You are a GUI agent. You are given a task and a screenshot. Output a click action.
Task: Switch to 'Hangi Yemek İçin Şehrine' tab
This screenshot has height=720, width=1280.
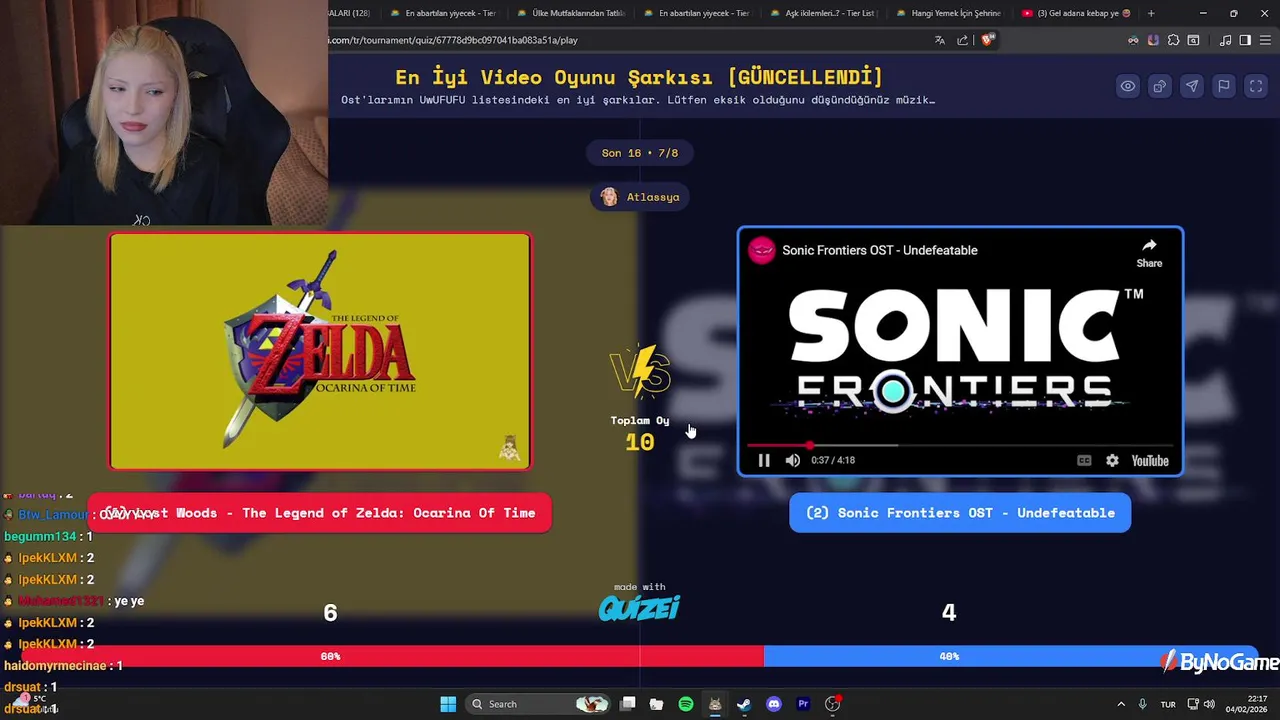click(x=948, y=13)
